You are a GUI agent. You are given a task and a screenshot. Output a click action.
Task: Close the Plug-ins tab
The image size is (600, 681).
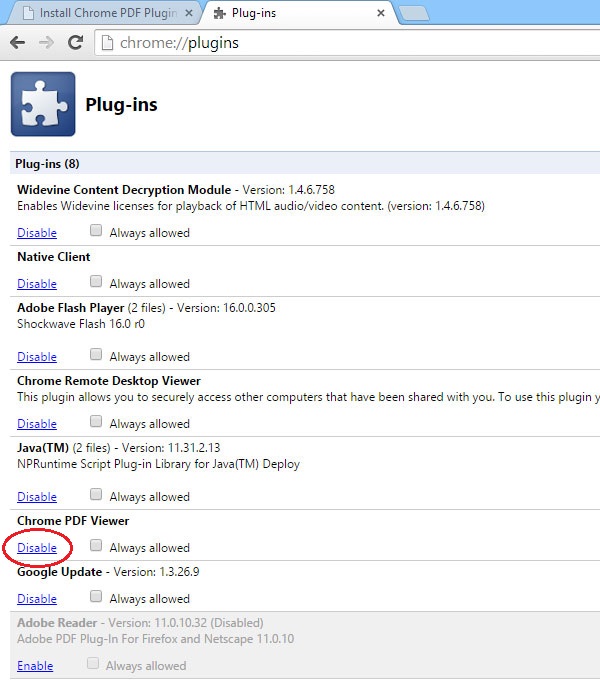coord(380,14)
